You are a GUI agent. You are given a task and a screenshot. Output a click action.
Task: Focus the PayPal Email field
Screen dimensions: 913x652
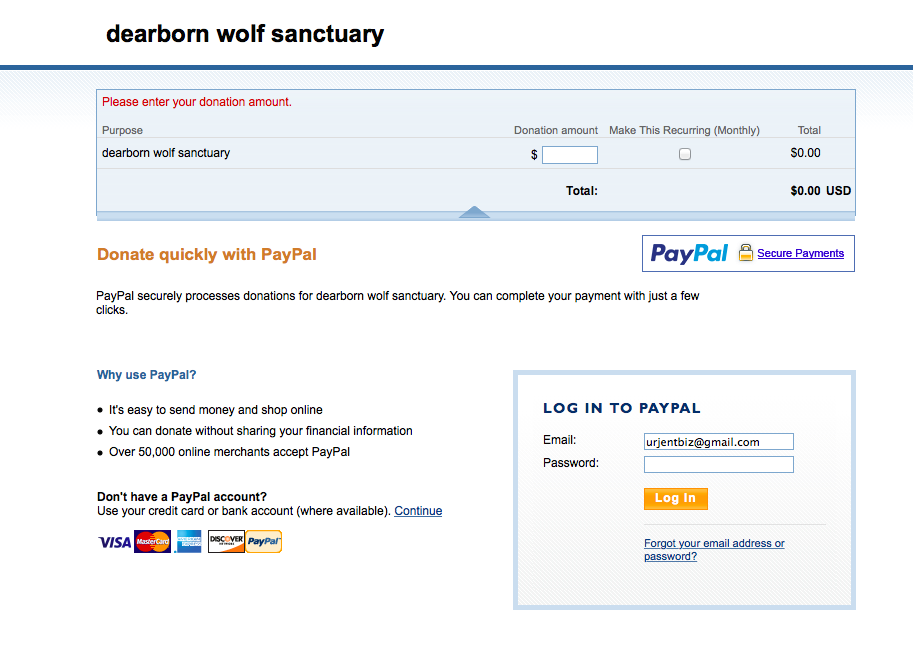click(718, 441)
